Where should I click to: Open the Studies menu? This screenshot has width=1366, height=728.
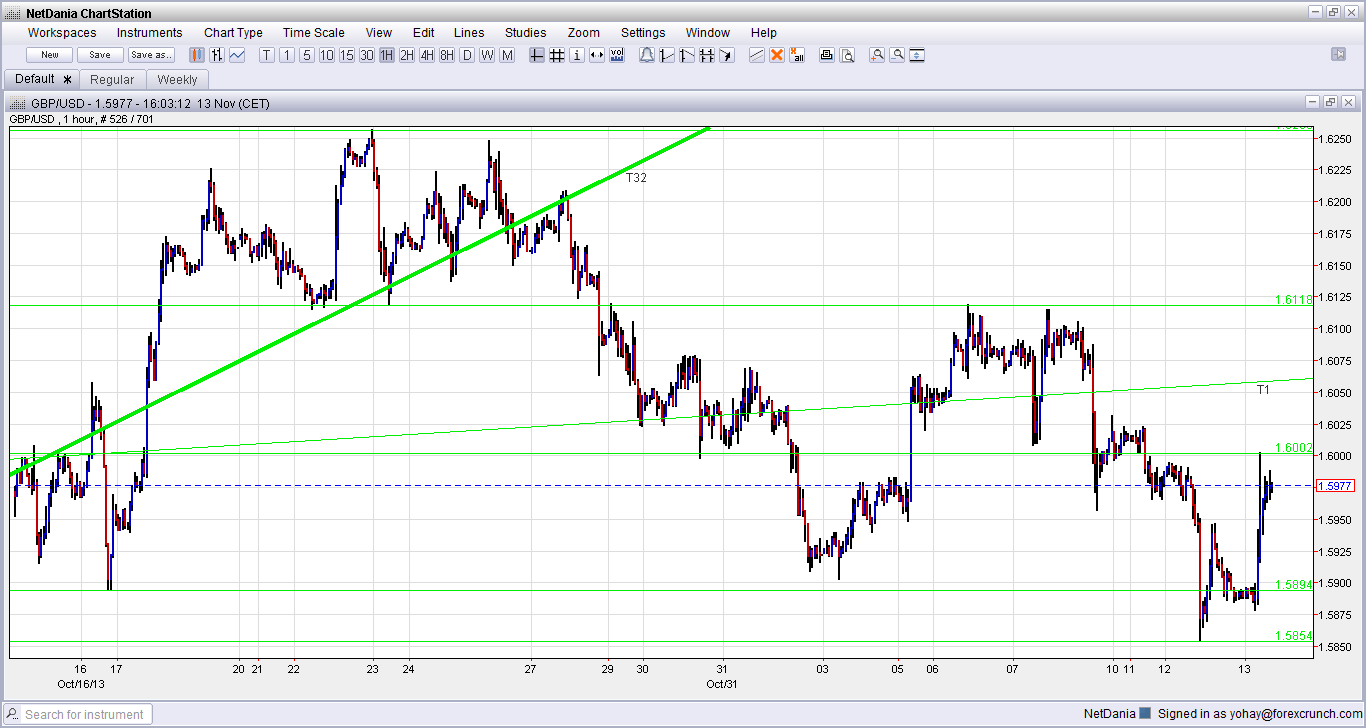(526, 33)
